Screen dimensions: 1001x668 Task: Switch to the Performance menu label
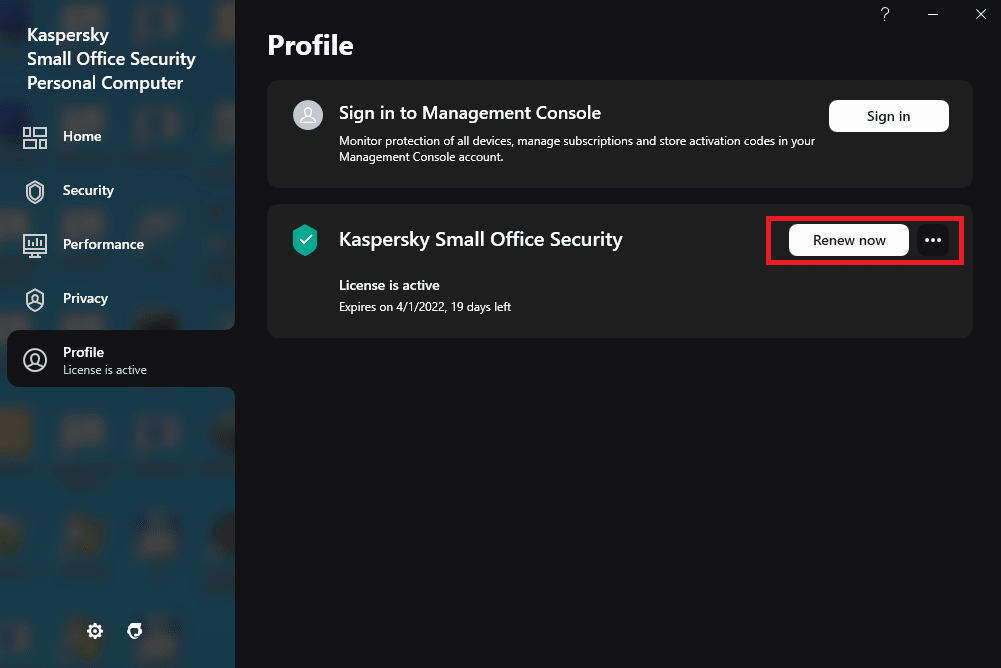pos(103,245)
